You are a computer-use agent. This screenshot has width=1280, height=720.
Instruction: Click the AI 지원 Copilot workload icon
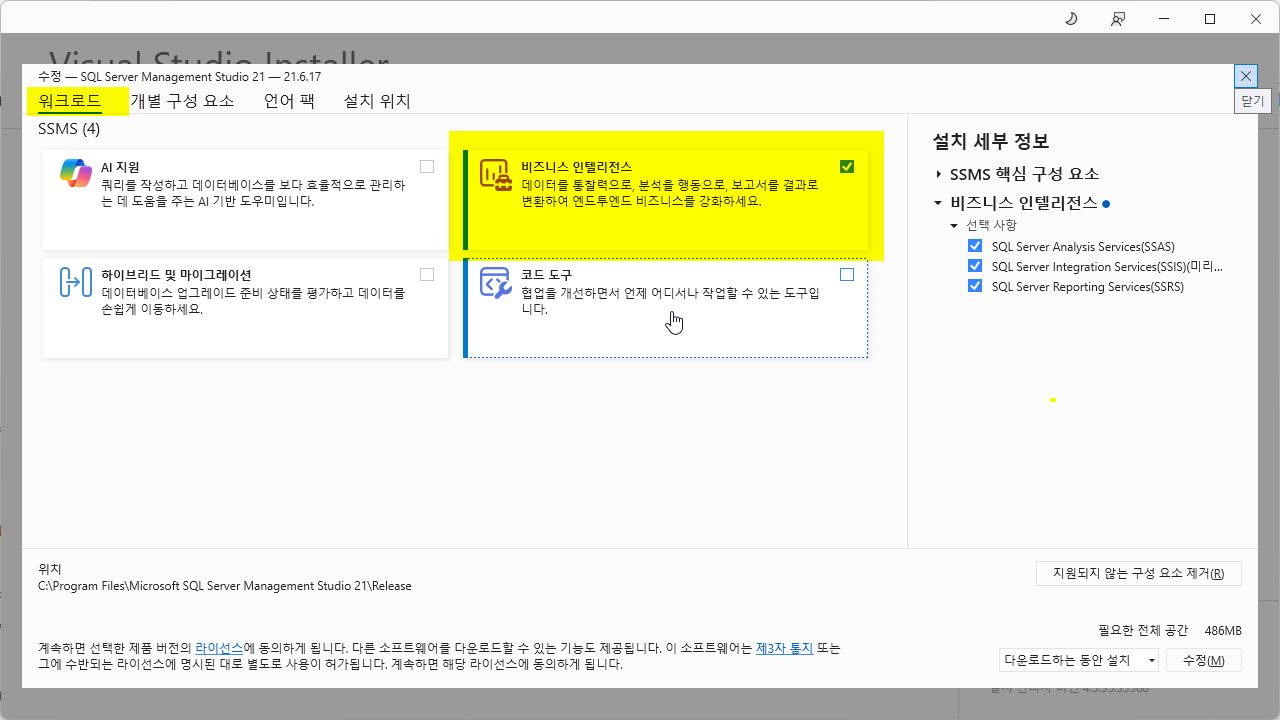(76, 173)
